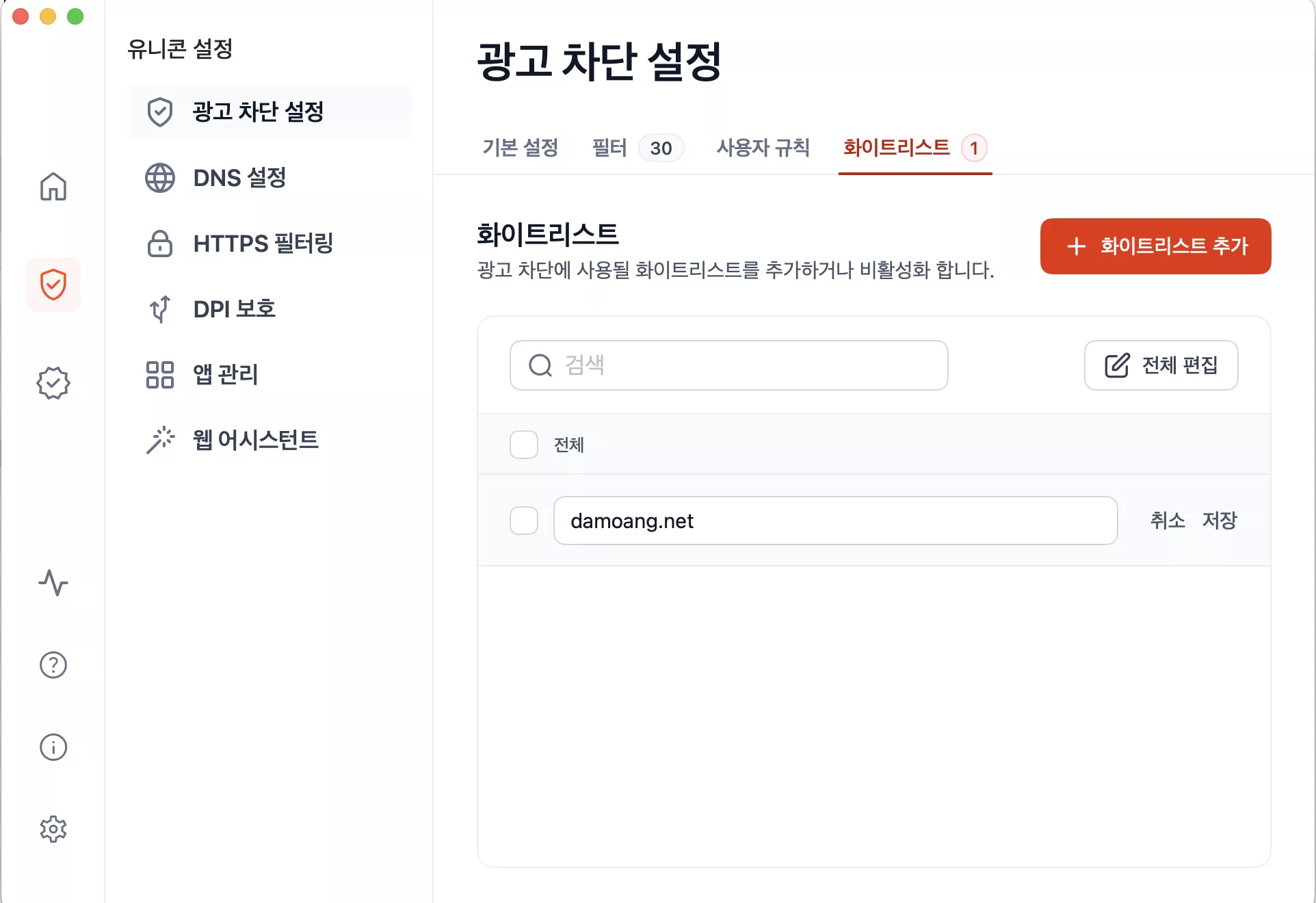Click the magic wand icon beside 웹 어시스턴트
This screenshot has width=1316, height=903.
tap(160, 441)
